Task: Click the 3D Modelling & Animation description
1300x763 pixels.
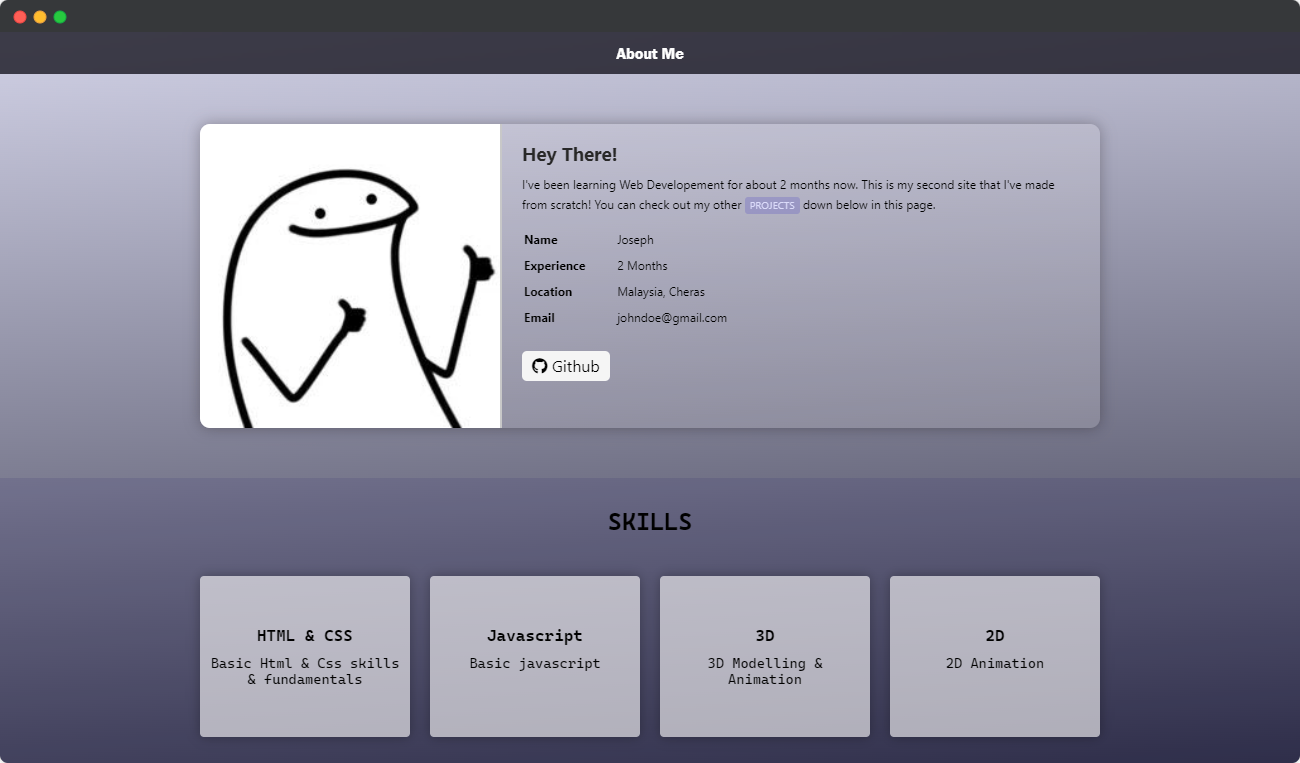Action: (765, 671)
